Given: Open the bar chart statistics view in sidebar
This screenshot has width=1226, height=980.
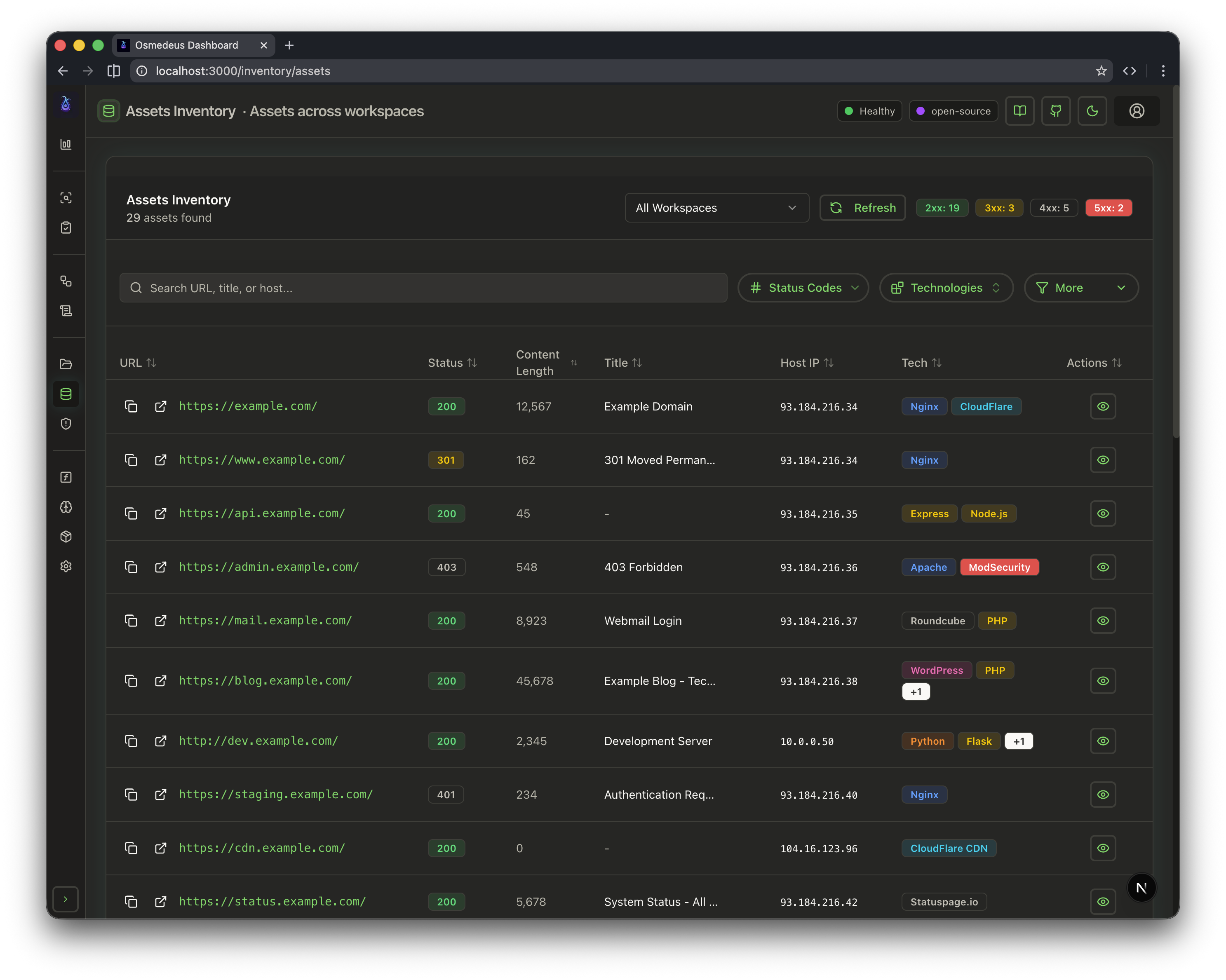Looking at the screenshot, I should (x=66, y=144).
